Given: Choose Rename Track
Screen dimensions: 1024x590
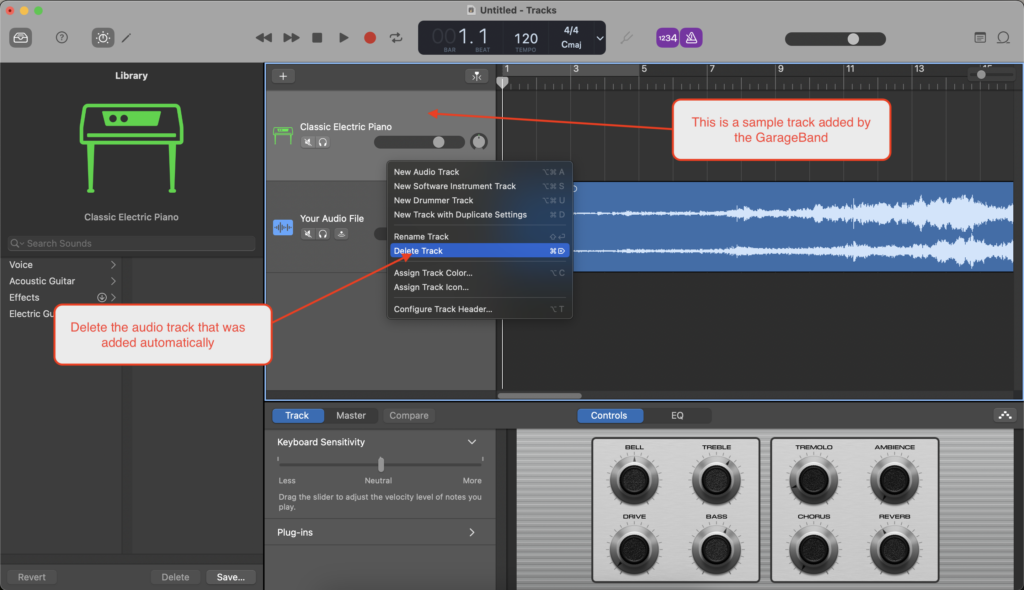Looking at the screenshot, I should click(x=479, y=237).
